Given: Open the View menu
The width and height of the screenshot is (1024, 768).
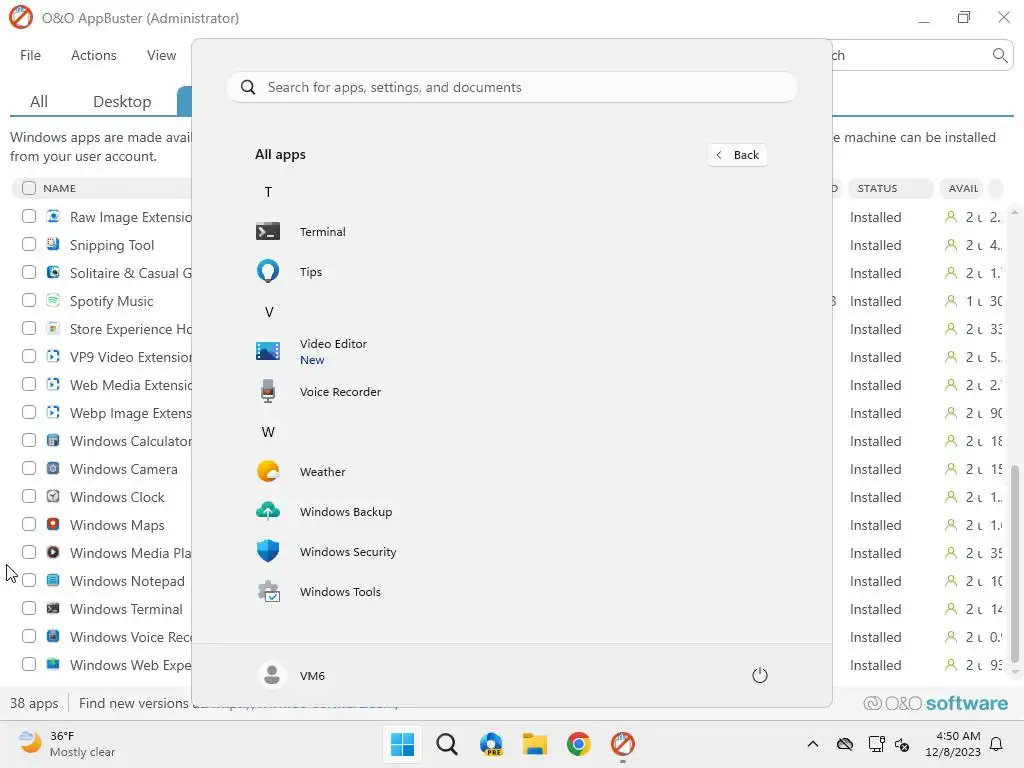Looking at the screenshot, I should click(x=161, y=56).
